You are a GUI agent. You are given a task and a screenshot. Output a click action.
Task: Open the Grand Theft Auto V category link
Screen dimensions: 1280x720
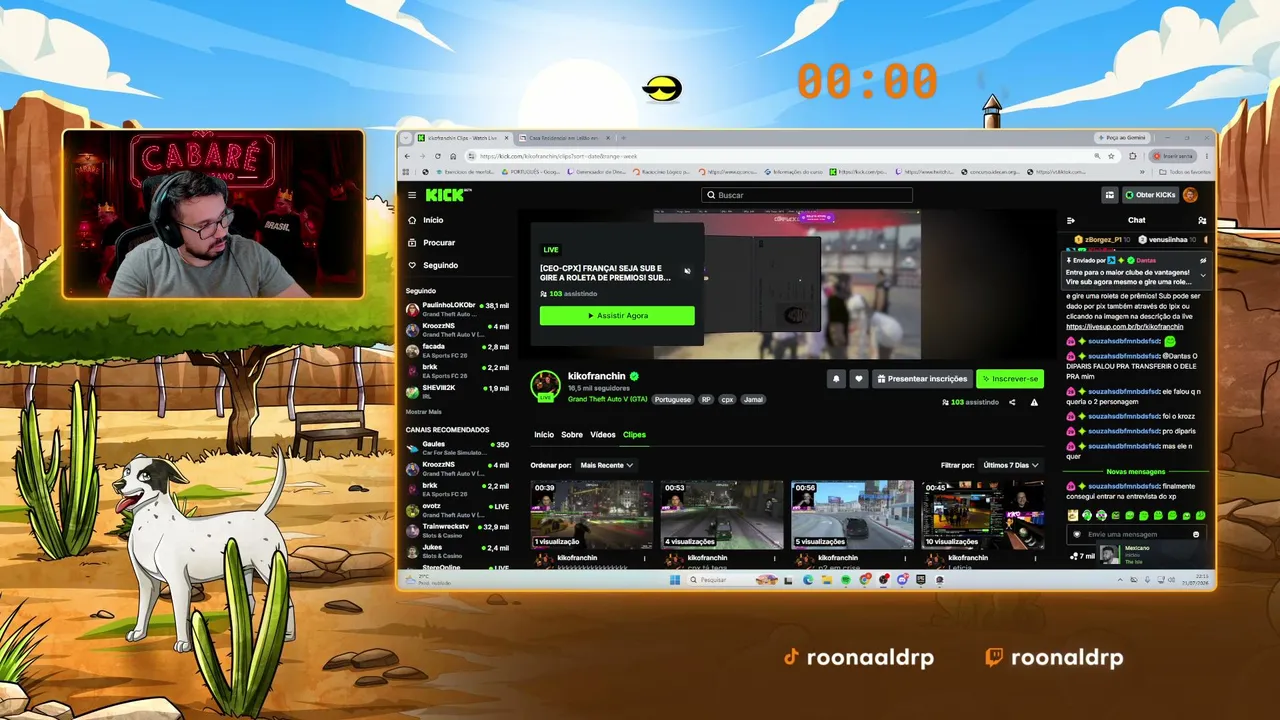(607, 400)
